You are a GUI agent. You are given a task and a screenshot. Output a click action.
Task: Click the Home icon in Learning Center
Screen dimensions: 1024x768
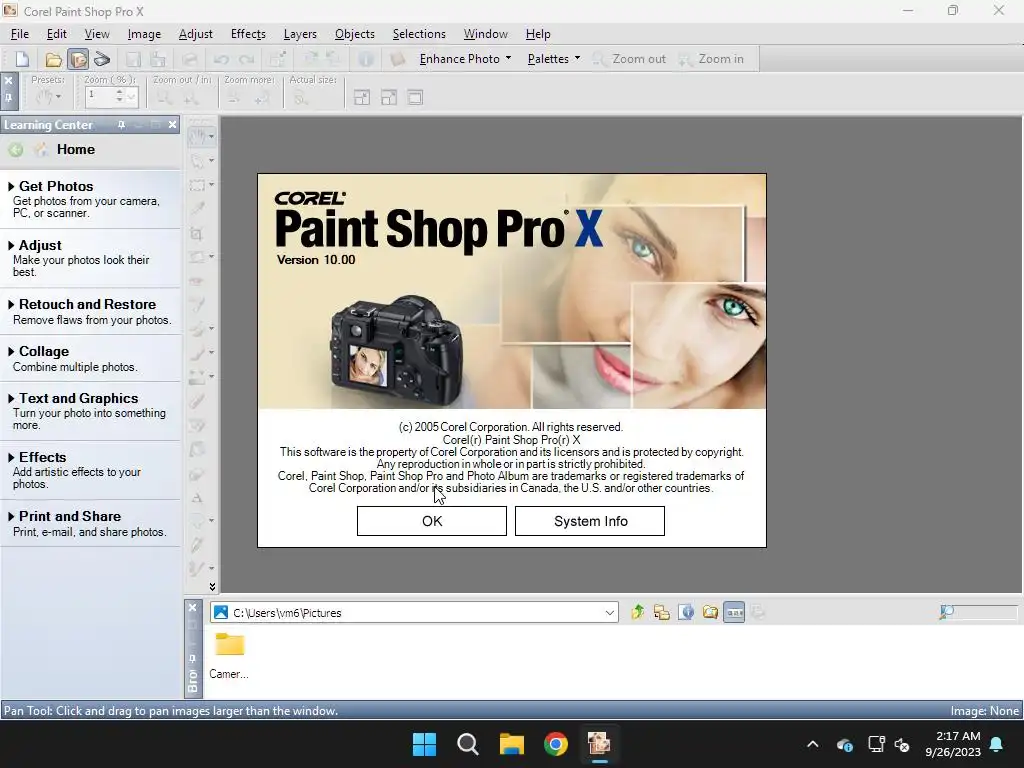point(41,150)
